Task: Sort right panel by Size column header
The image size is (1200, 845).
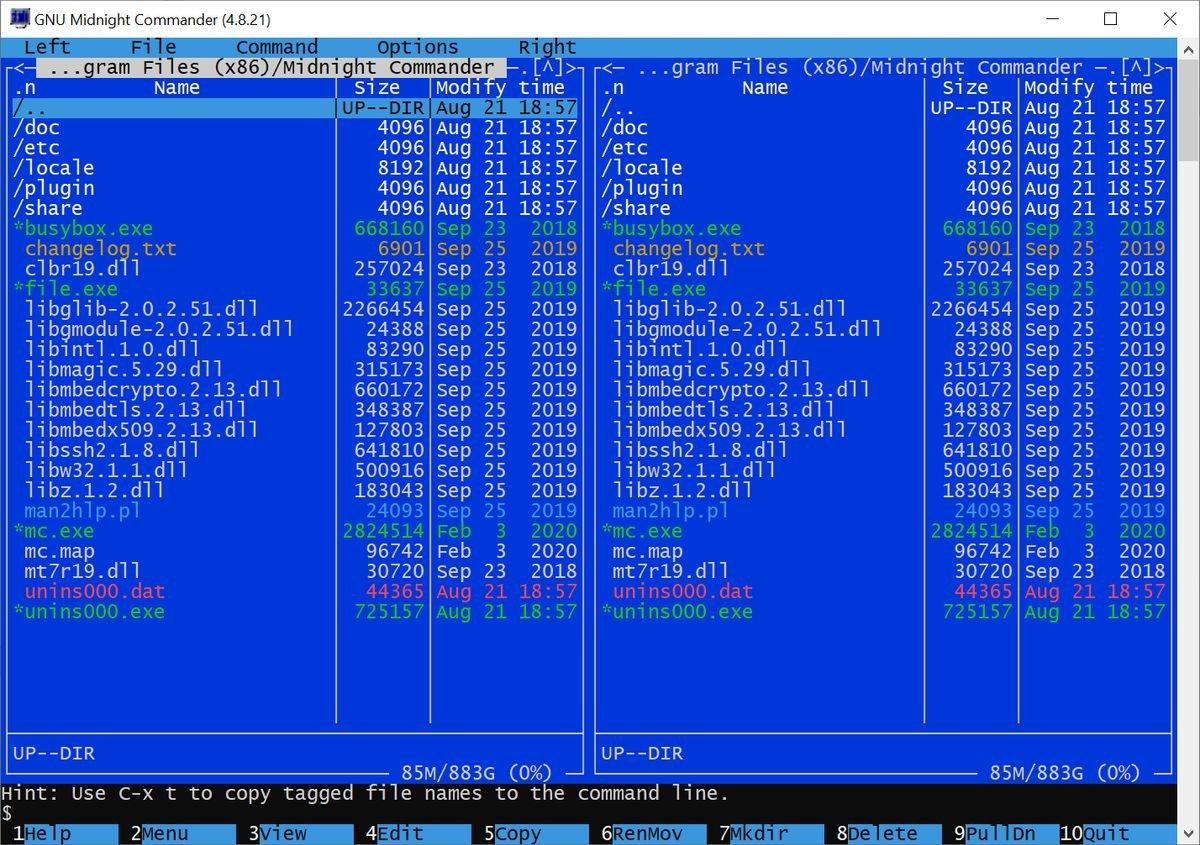Action: click(x=965, y=87)
